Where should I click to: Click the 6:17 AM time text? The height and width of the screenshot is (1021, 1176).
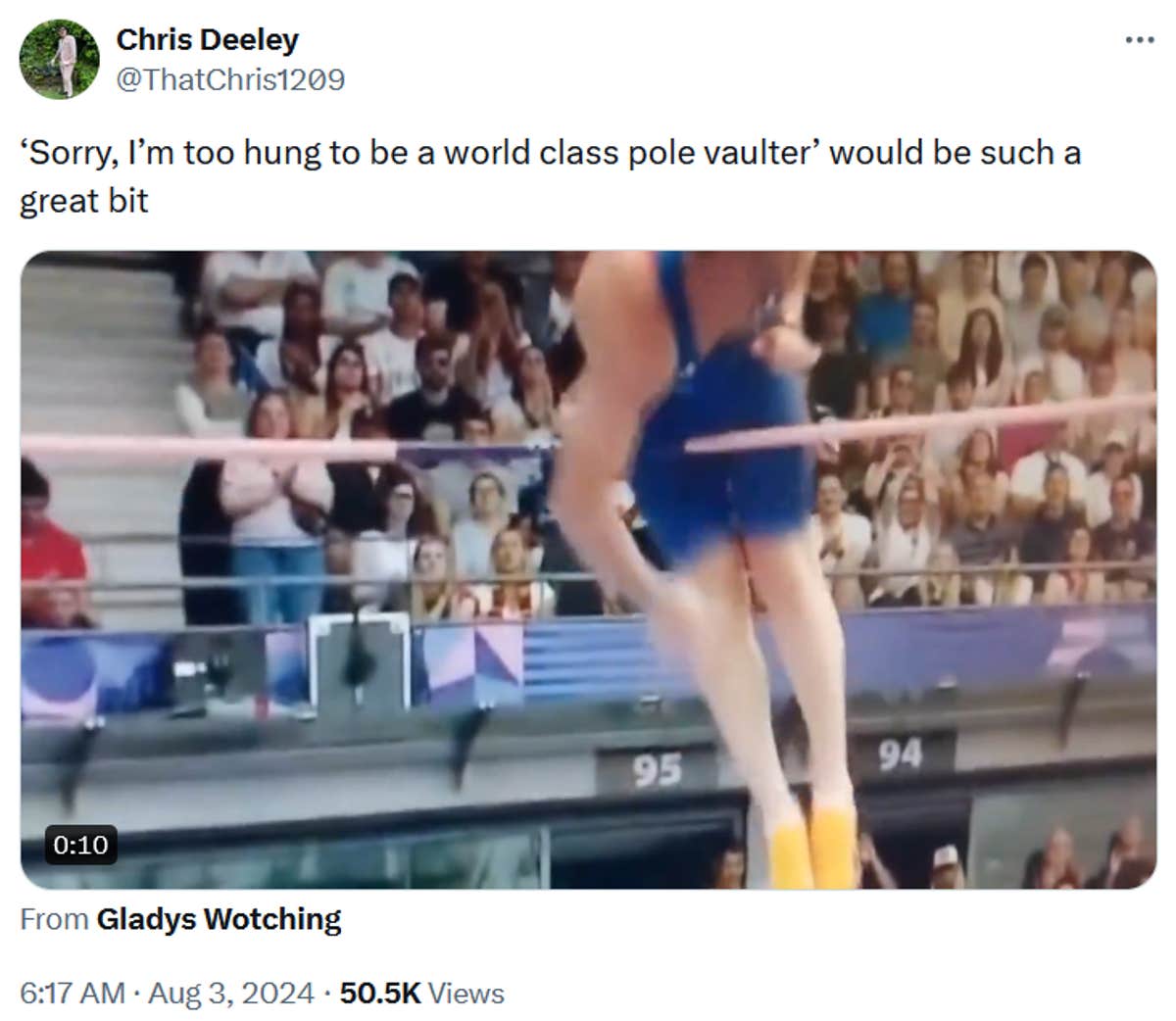[x=73, y=993]
